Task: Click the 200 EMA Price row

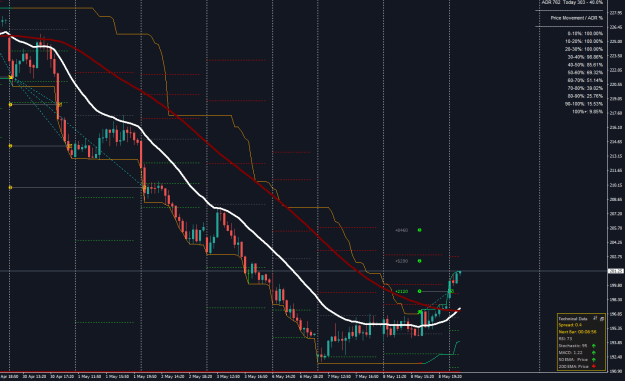Action: point(574,366)
